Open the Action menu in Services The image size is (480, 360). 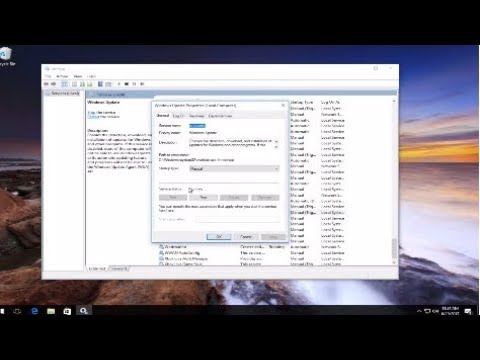[x=62, y=76]
